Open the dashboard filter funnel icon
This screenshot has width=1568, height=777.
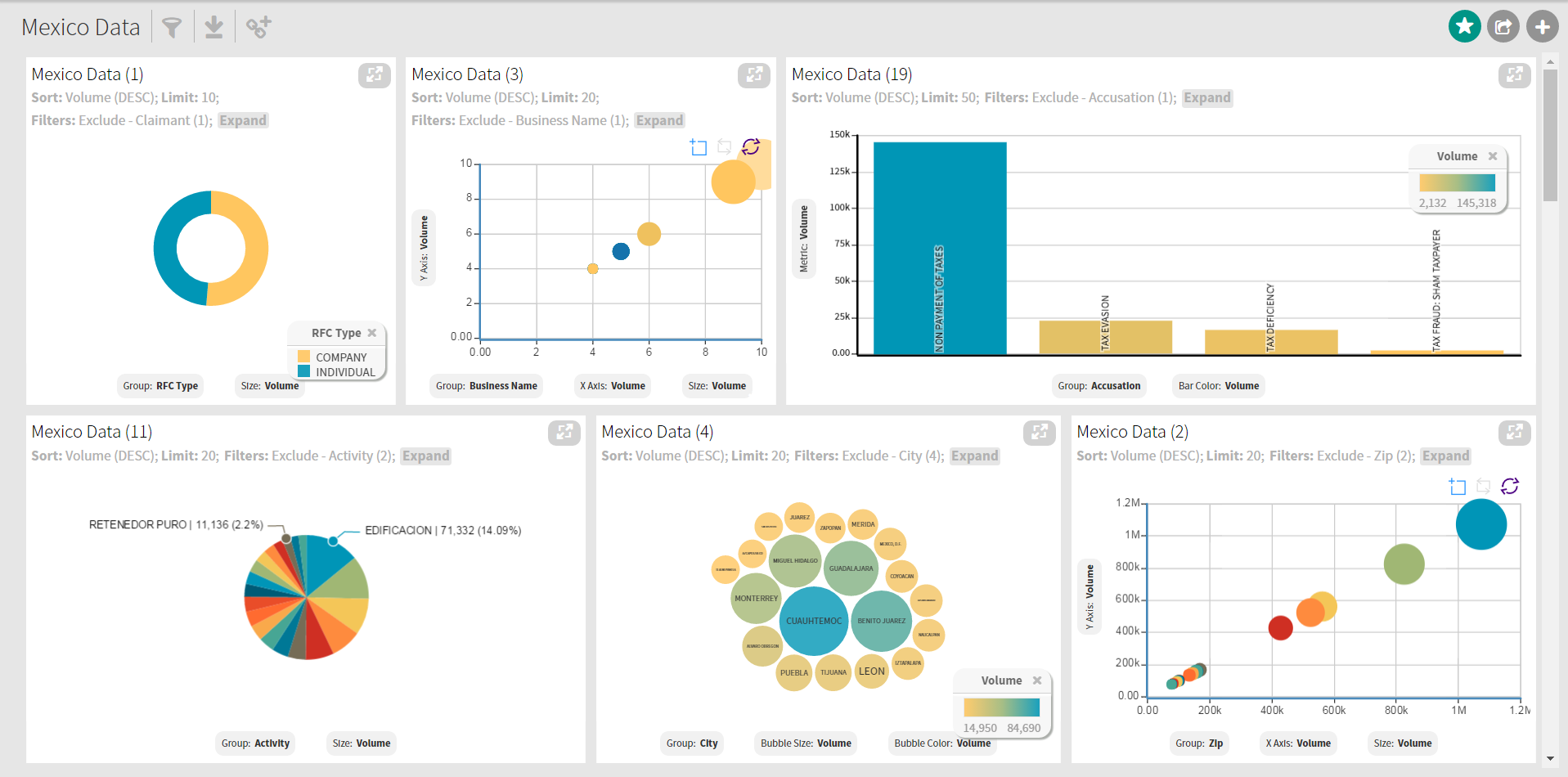[x=172, y=28]
